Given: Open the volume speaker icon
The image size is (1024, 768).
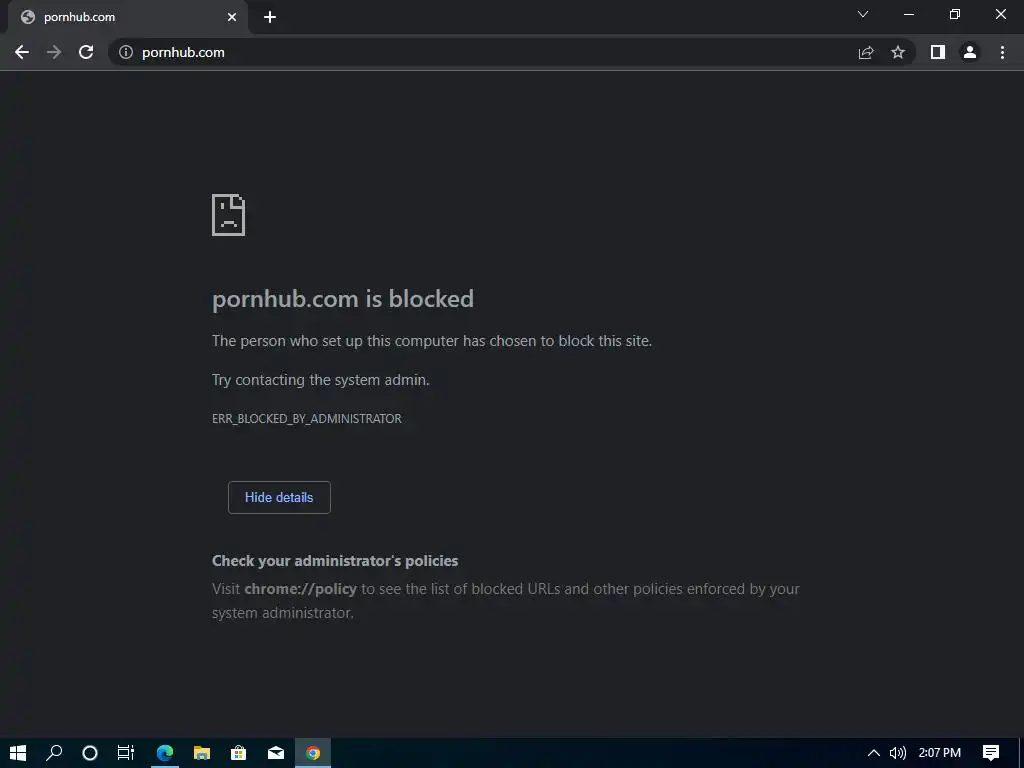Looking at the screenshot, I should [898, 753].
